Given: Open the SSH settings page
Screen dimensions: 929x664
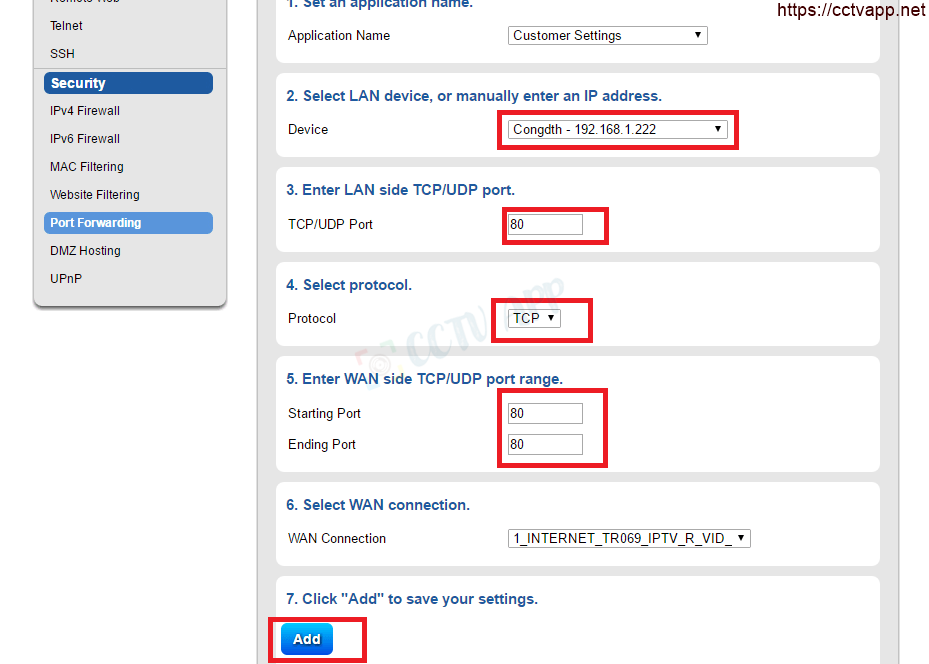Looking at the screenshot, I should coord(62,54).
